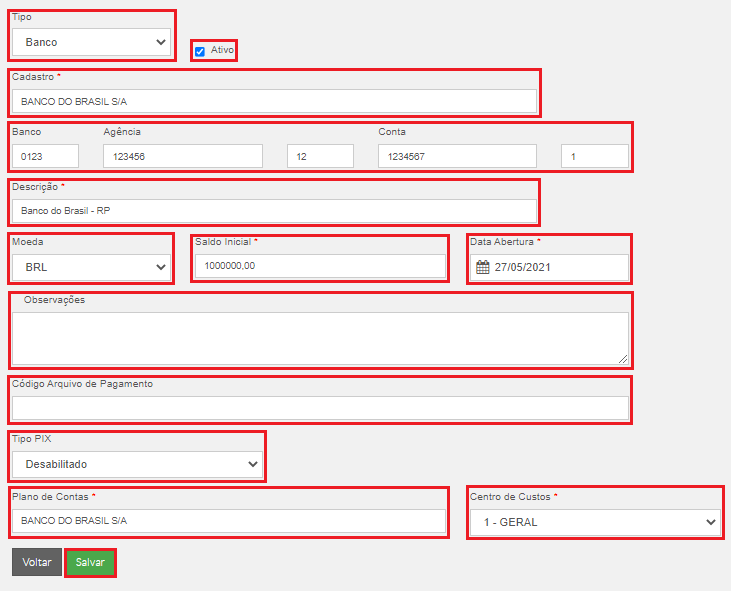Click the Observações label text
This screenshot has width=731, height=591.
tap(55, 300)
